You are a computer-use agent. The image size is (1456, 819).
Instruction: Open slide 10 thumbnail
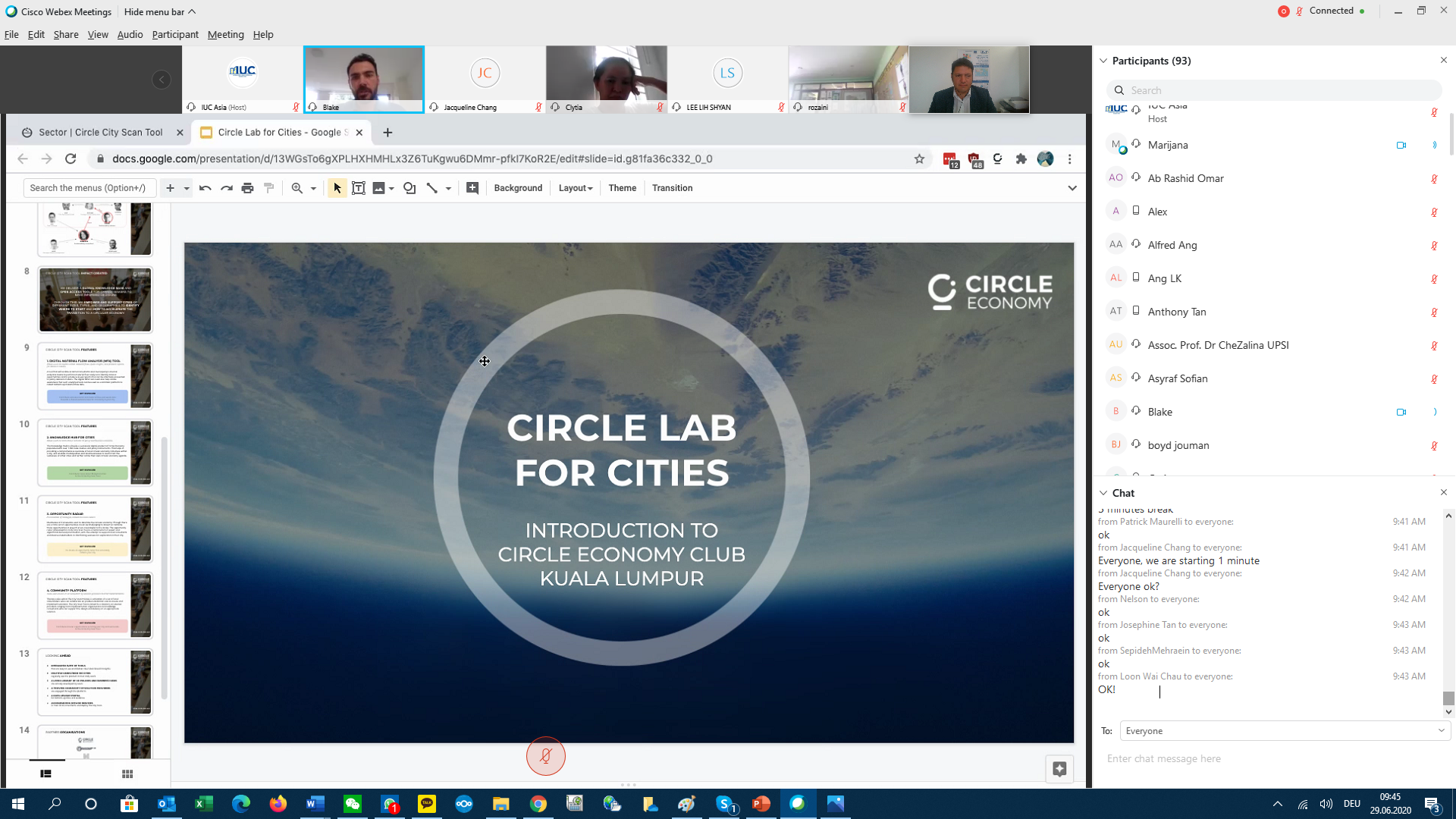coord(95,453)
